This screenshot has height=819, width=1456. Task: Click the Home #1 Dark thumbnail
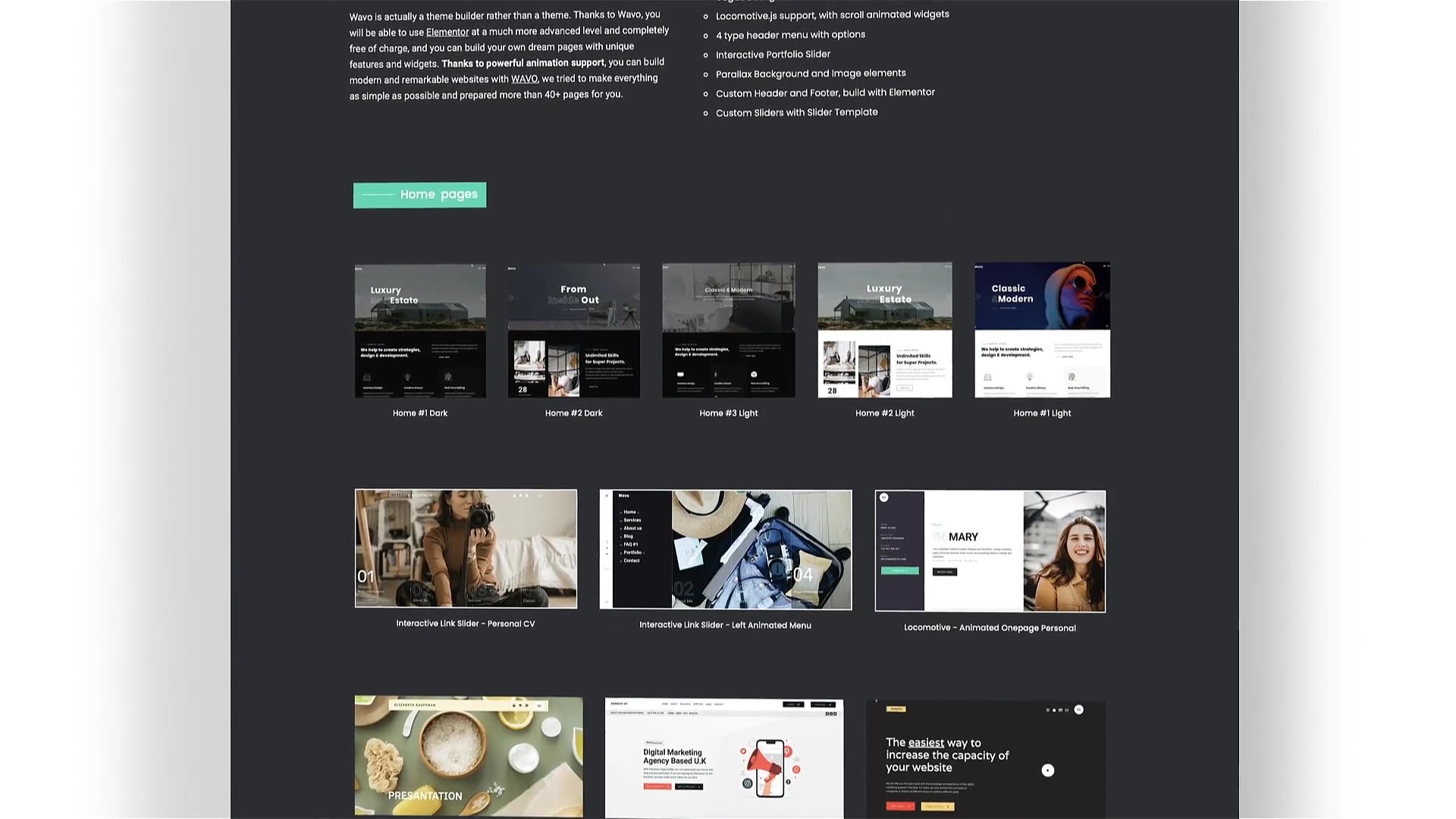click(419, 329)
